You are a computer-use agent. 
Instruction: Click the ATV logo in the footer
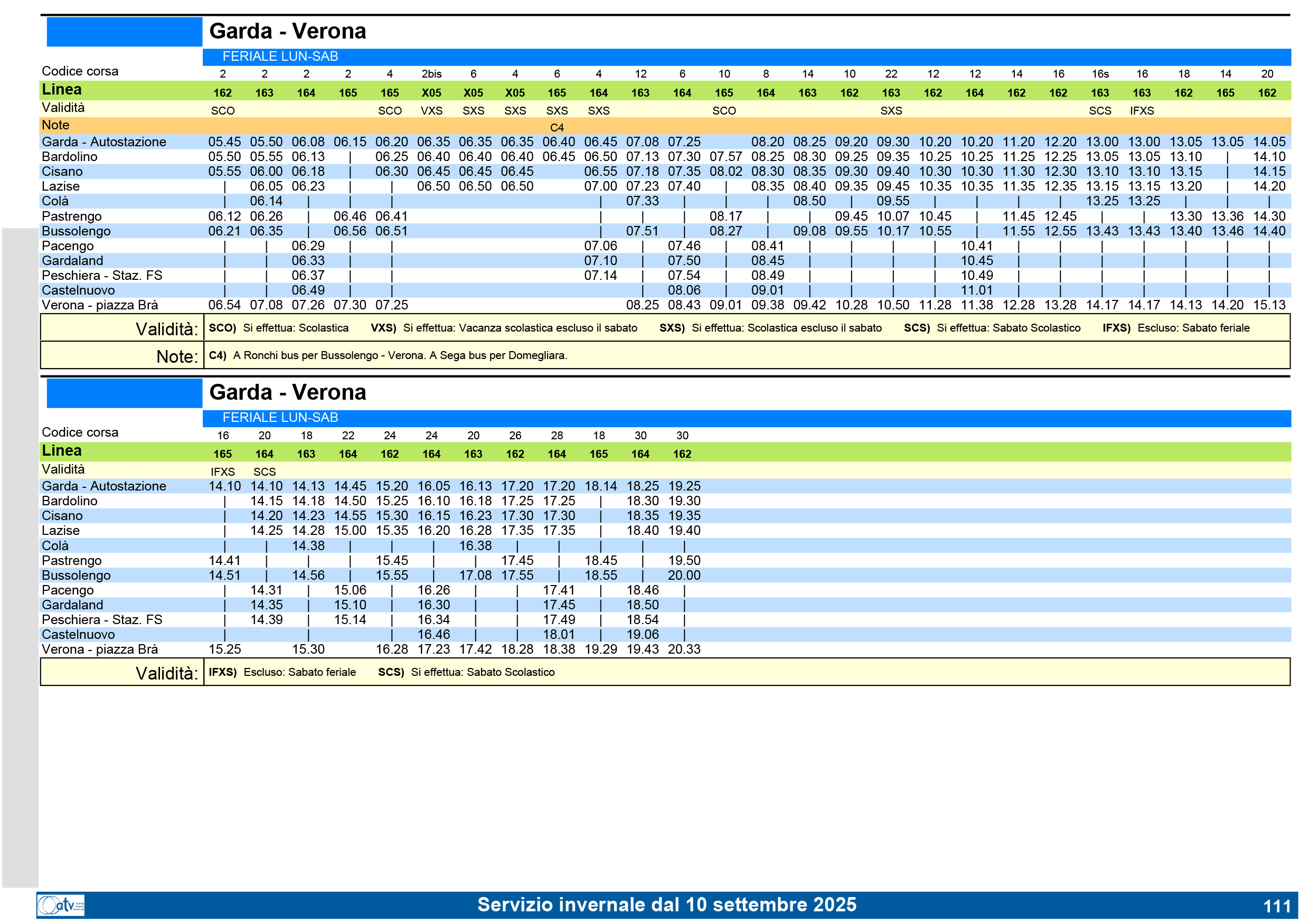60,904
